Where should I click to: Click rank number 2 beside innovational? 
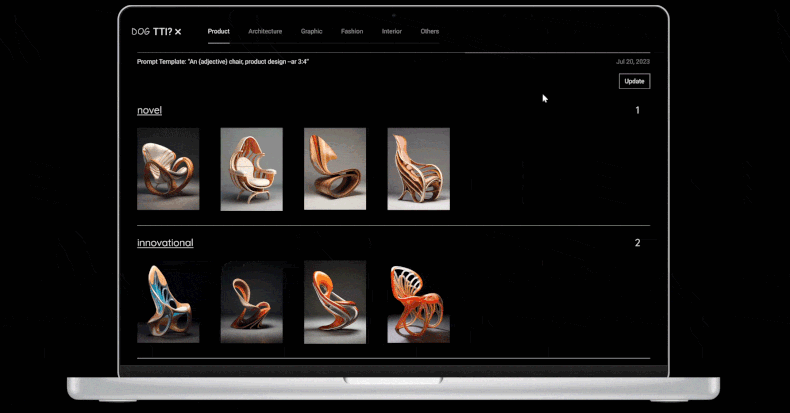637,243
